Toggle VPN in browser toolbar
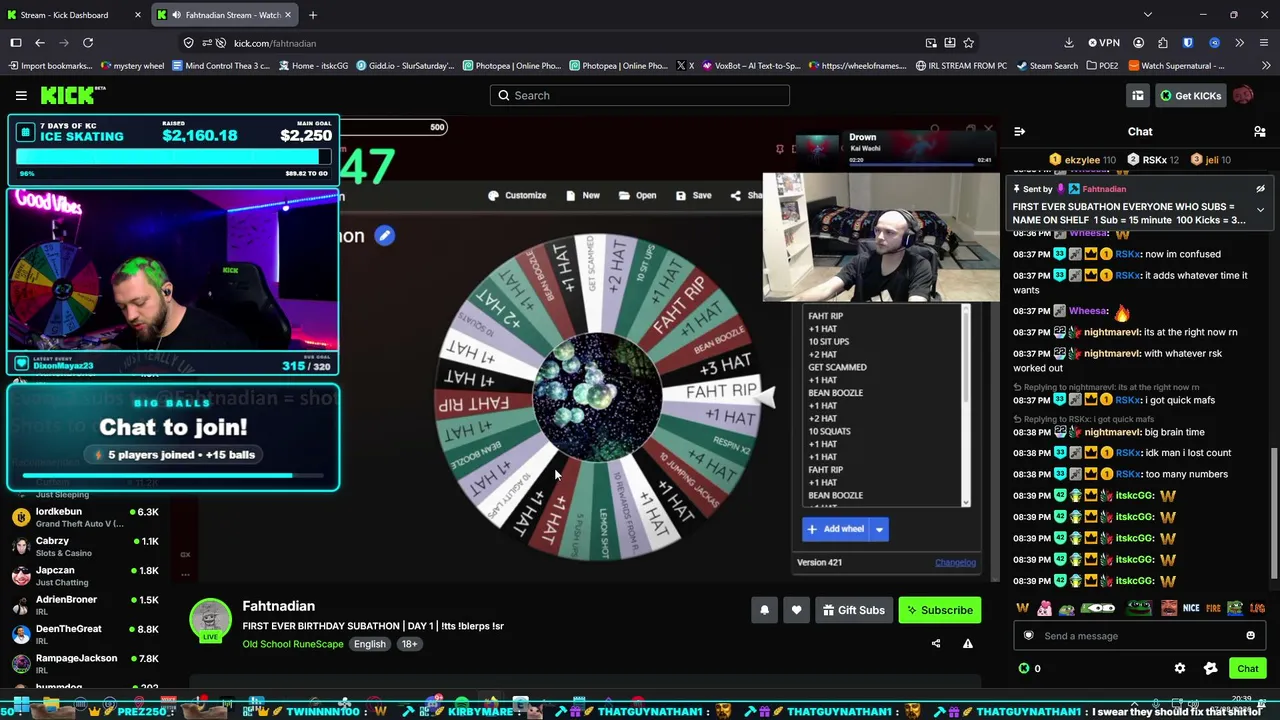The width and height of the screenshot is (1280, 720). 1104,43
